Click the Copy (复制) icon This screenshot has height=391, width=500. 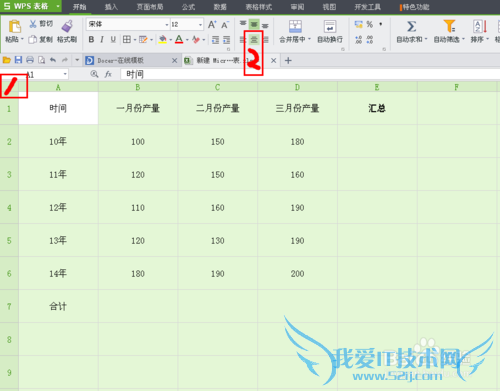32,40
